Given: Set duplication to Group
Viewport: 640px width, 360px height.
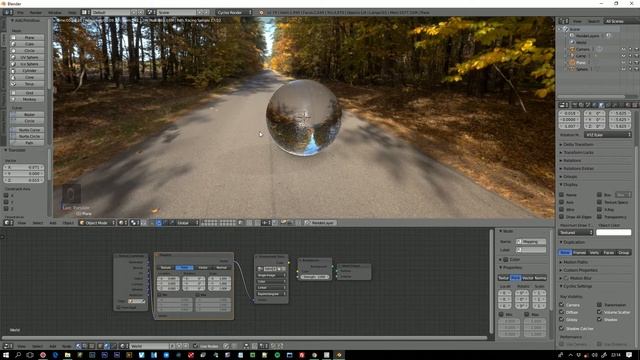Looking at the screenshot, I should click(624, 253).
